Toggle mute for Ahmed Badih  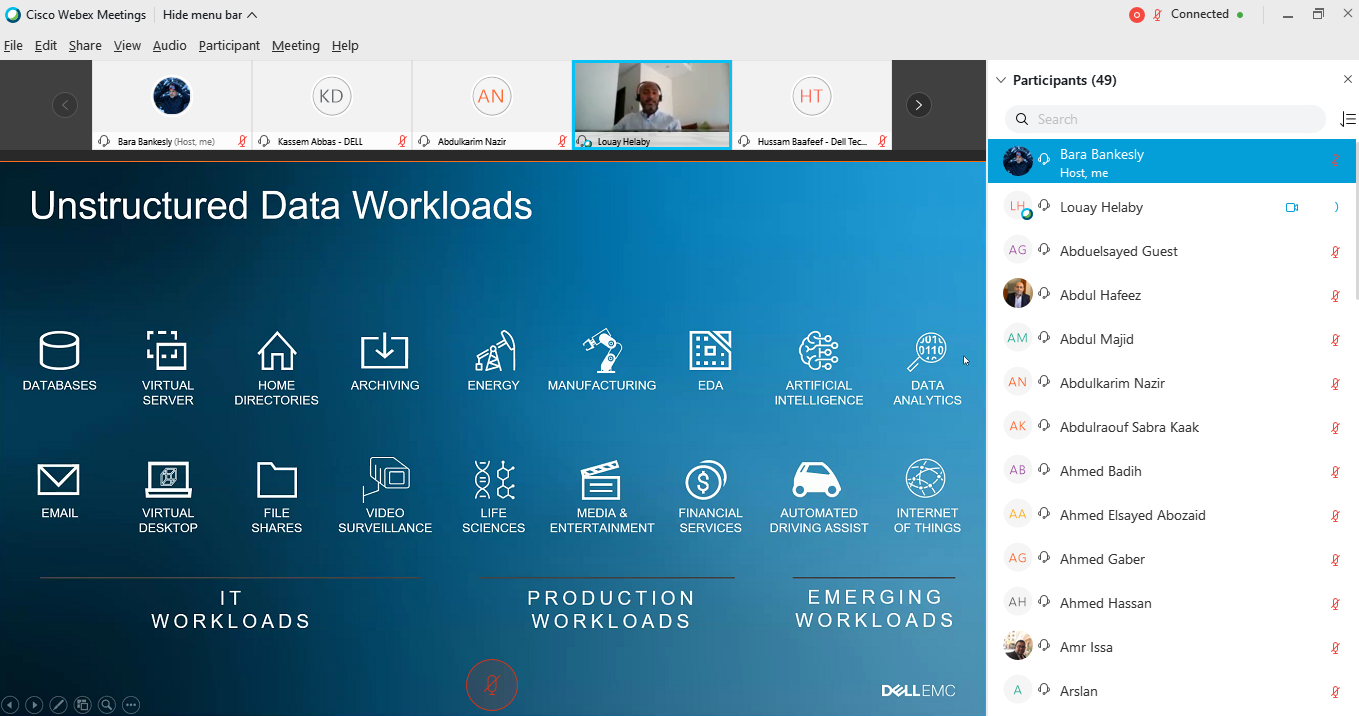click(x=1335, y=472)
